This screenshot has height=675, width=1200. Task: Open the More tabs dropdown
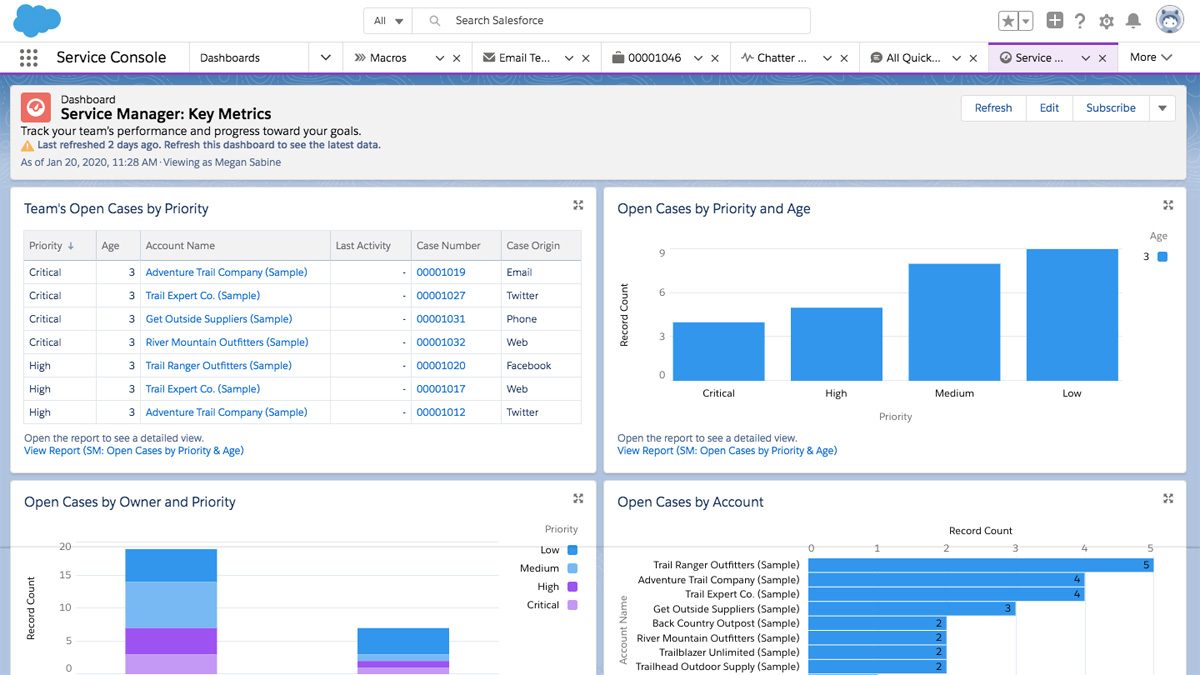[x=1151, y=57]
